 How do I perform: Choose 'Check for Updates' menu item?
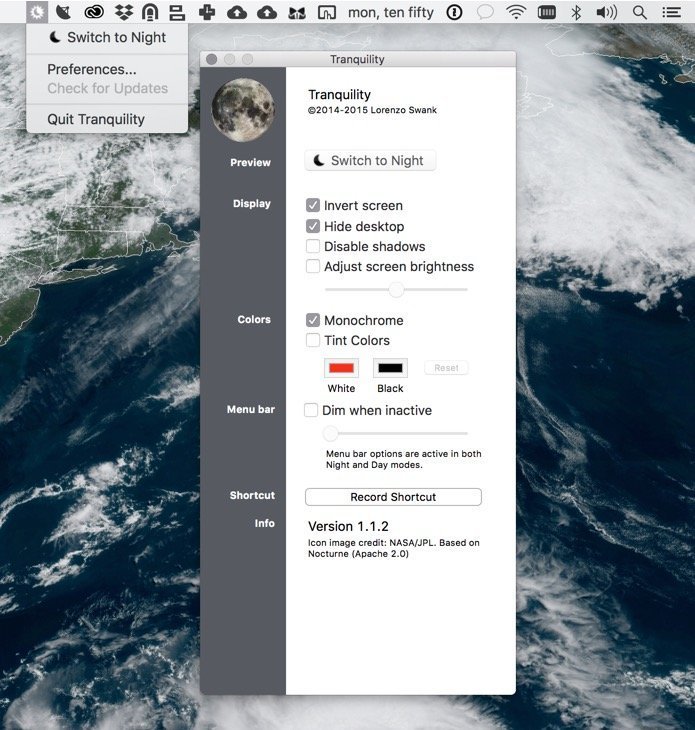[108, 88]
